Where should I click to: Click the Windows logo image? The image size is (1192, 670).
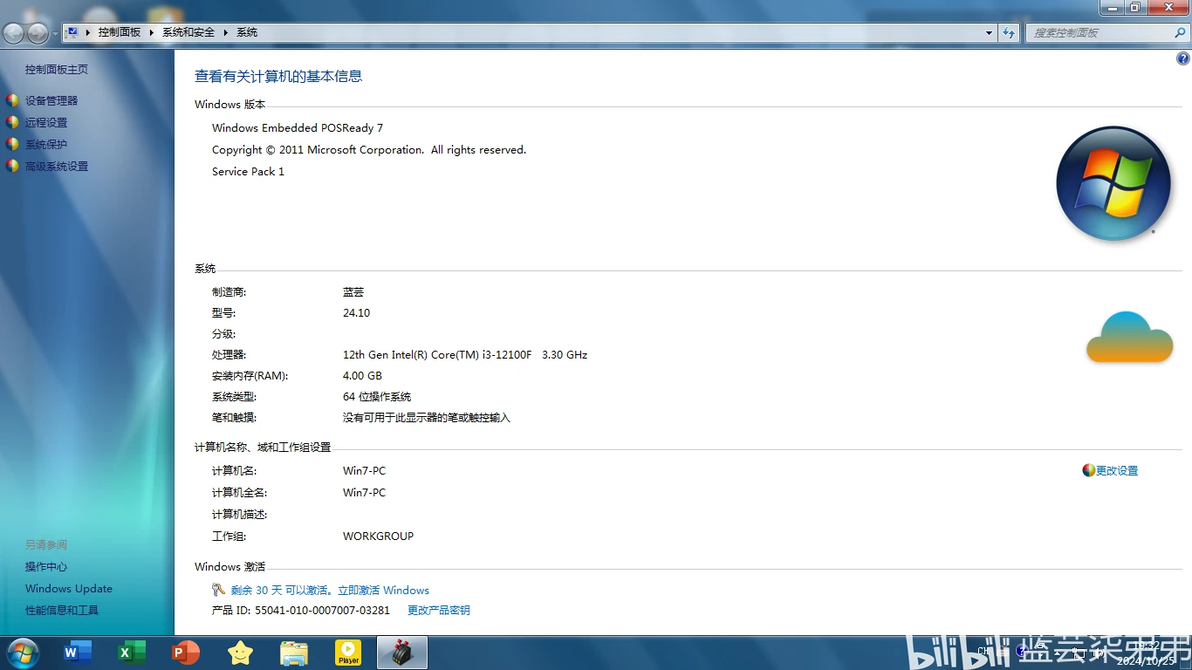[x=1114, y=183]
